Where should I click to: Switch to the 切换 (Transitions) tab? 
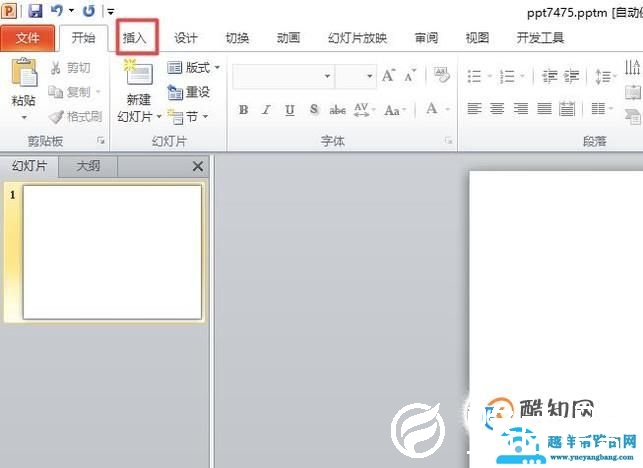[237, 38]
